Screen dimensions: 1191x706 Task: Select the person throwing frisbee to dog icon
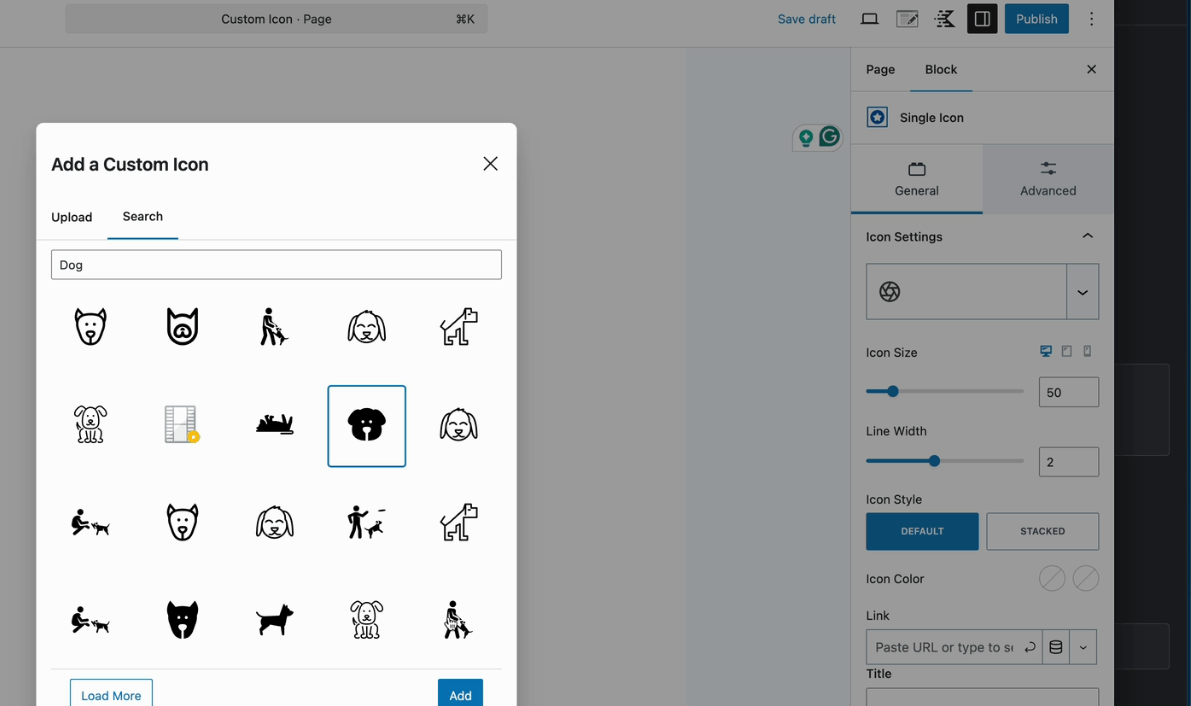coord(367,523)
